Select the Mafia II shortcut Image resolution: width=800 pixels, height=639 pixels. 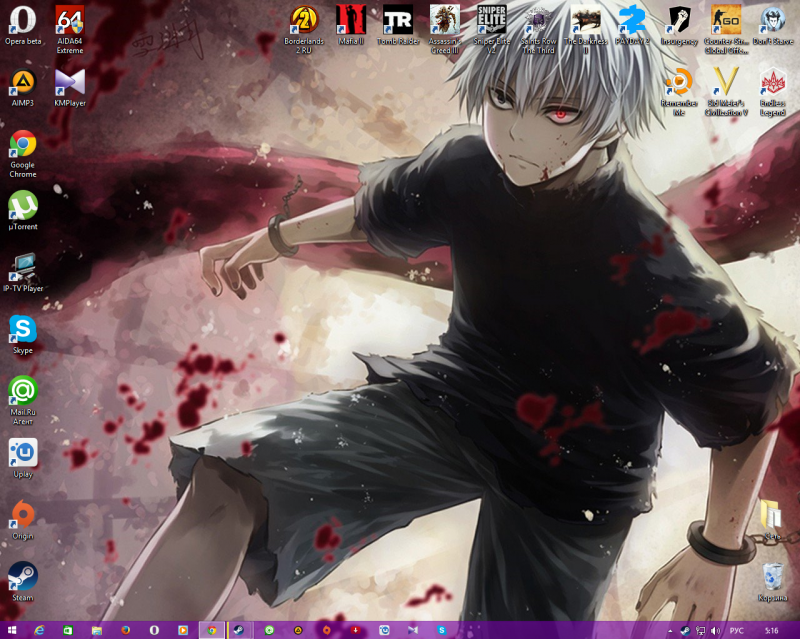351,26
